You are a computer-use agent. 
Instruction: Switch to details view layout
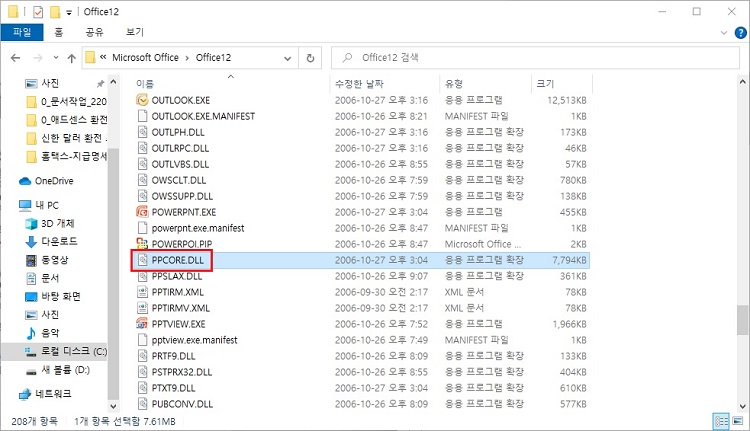click(721, 421)
